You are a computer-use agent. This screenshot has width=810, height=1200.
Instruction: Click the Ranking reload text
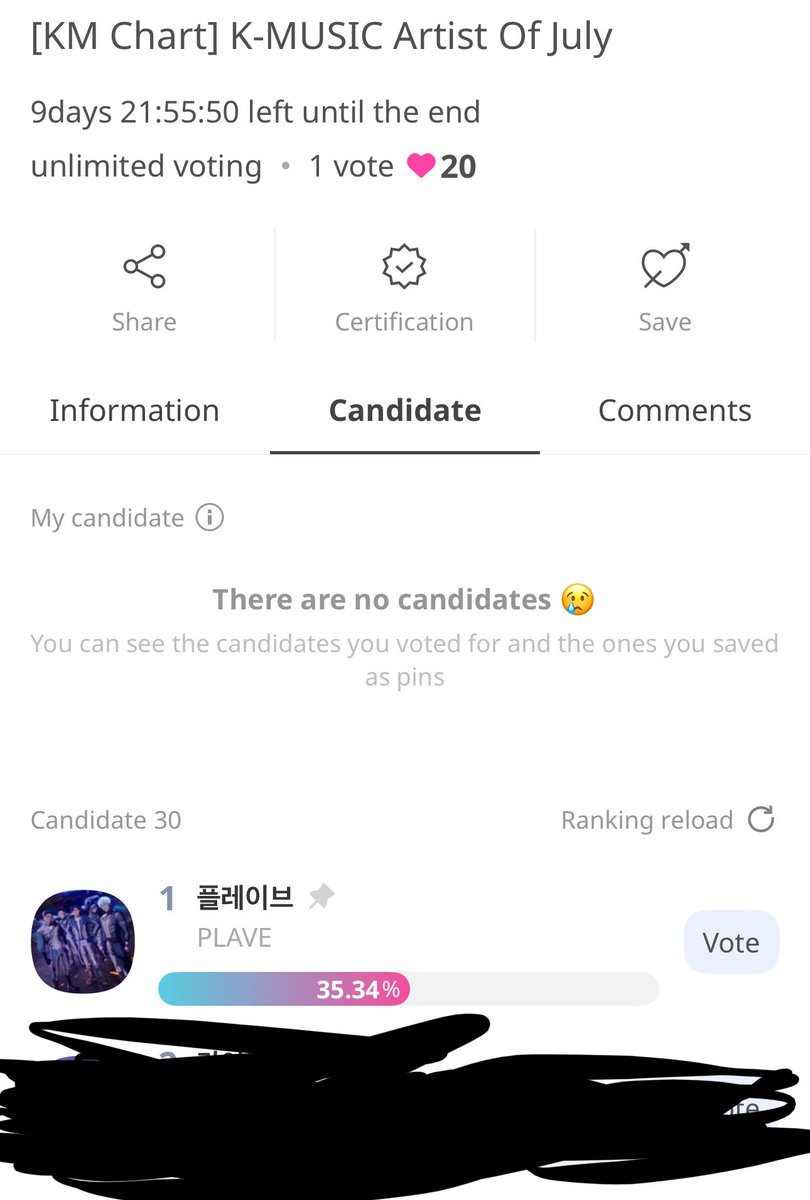click(x=647, y=820)
